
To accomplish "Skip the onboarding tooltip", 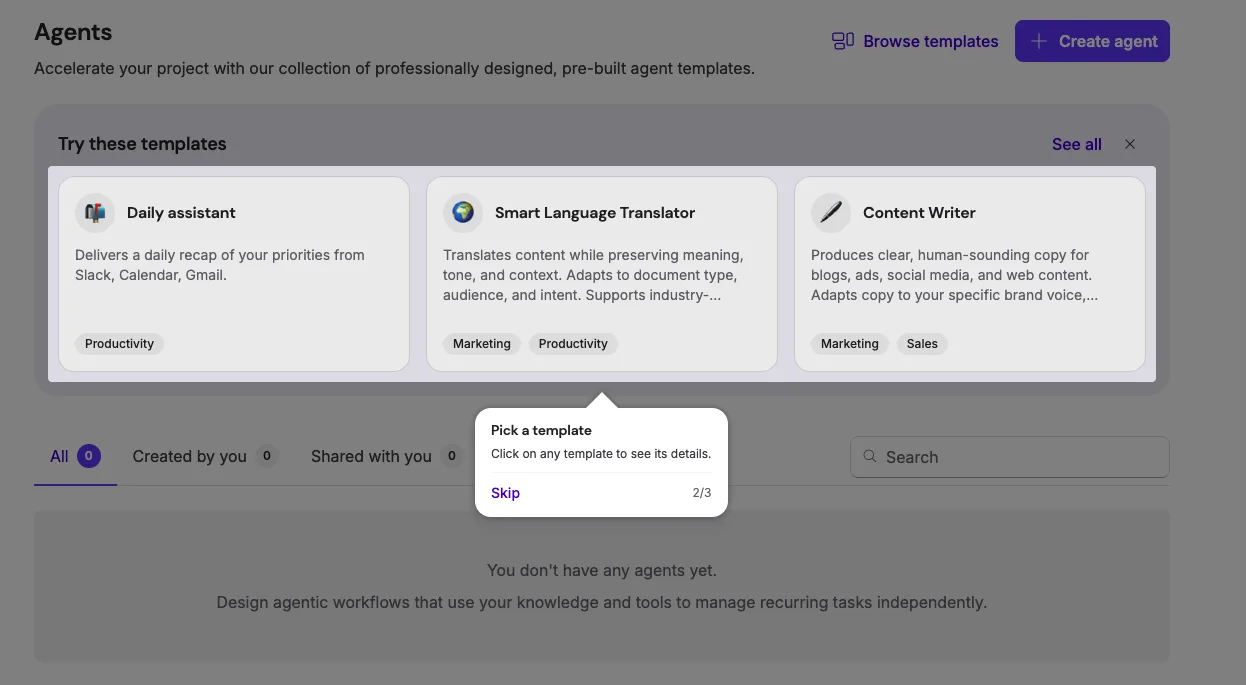I will (505, 492).
